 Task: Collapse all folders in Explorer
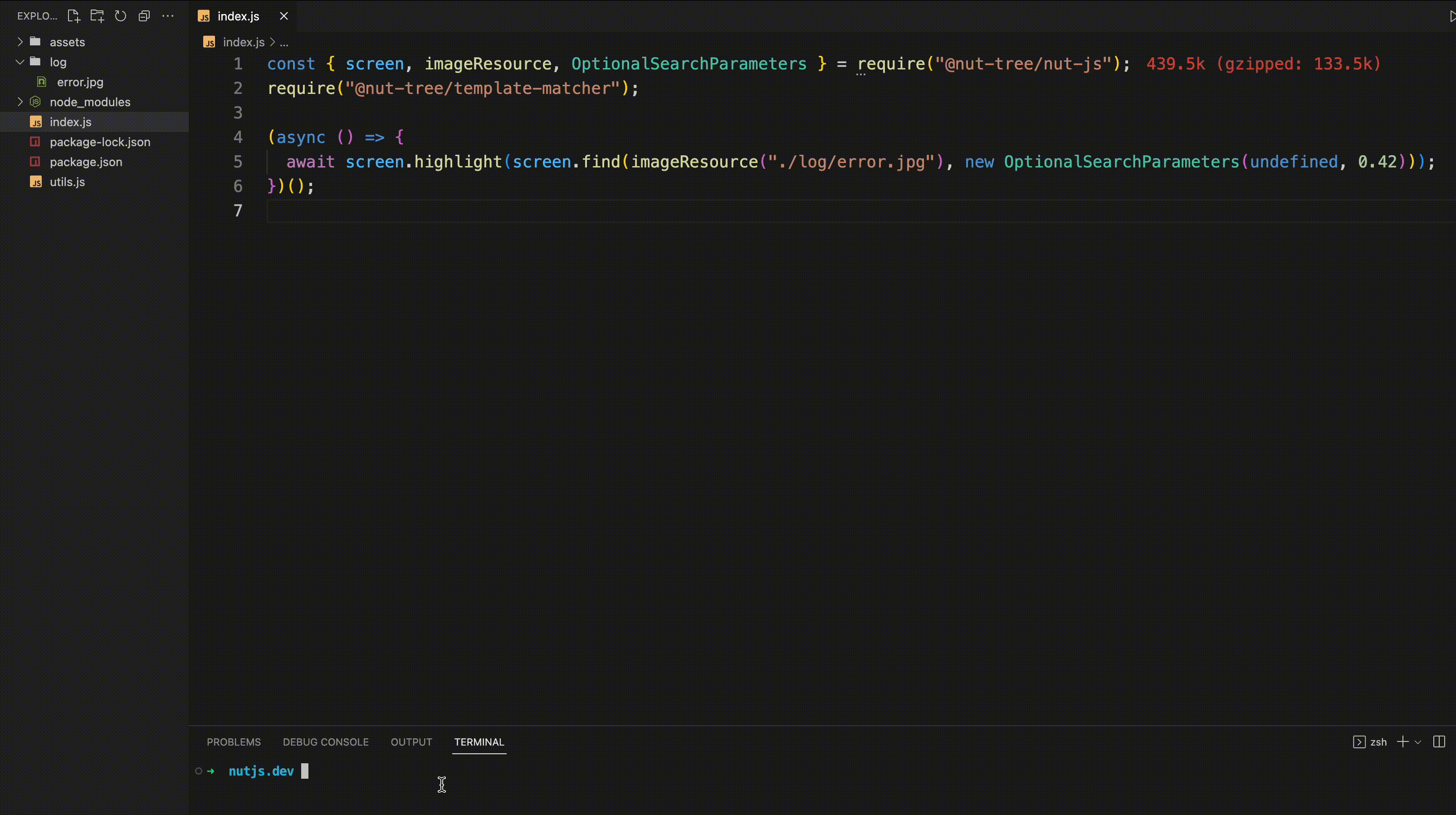pos(144,16)
